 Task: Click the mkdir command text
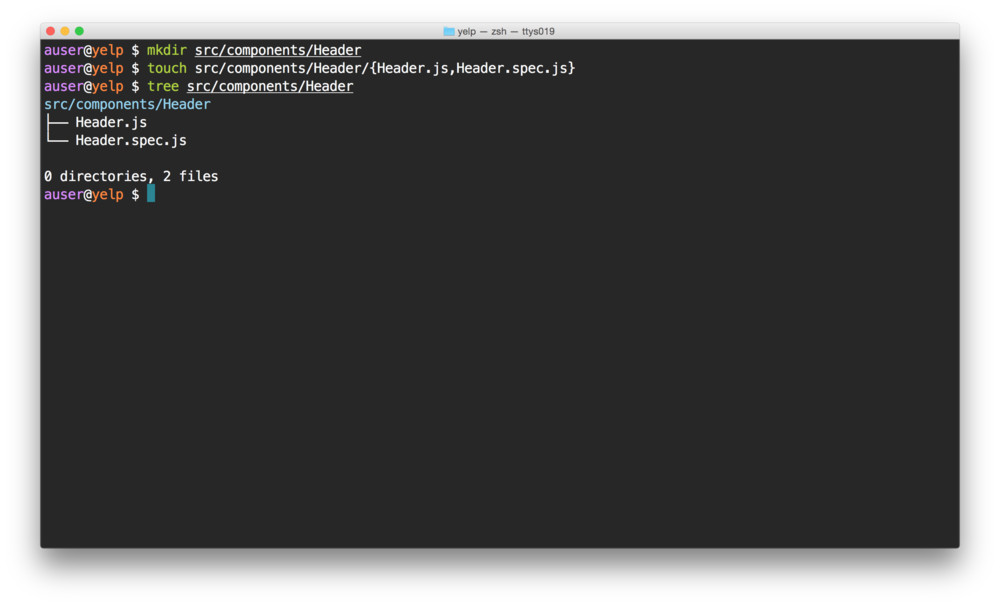pyautogui.click(x=167, y=50)
